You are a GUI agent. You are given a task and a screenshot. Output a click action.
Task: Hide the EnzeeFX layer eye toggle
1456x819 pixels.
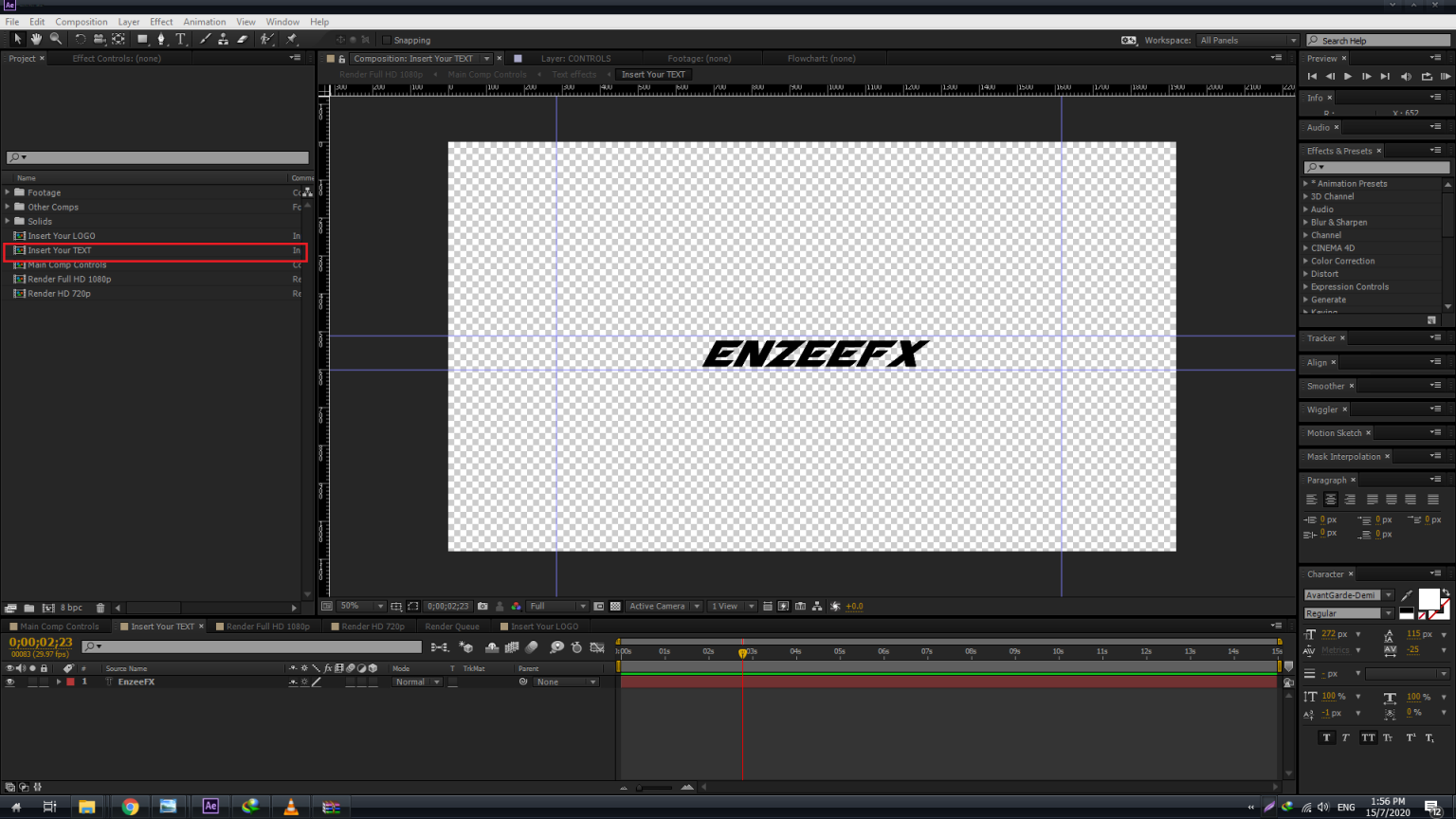pyautogui.click(x=10, y=682)
